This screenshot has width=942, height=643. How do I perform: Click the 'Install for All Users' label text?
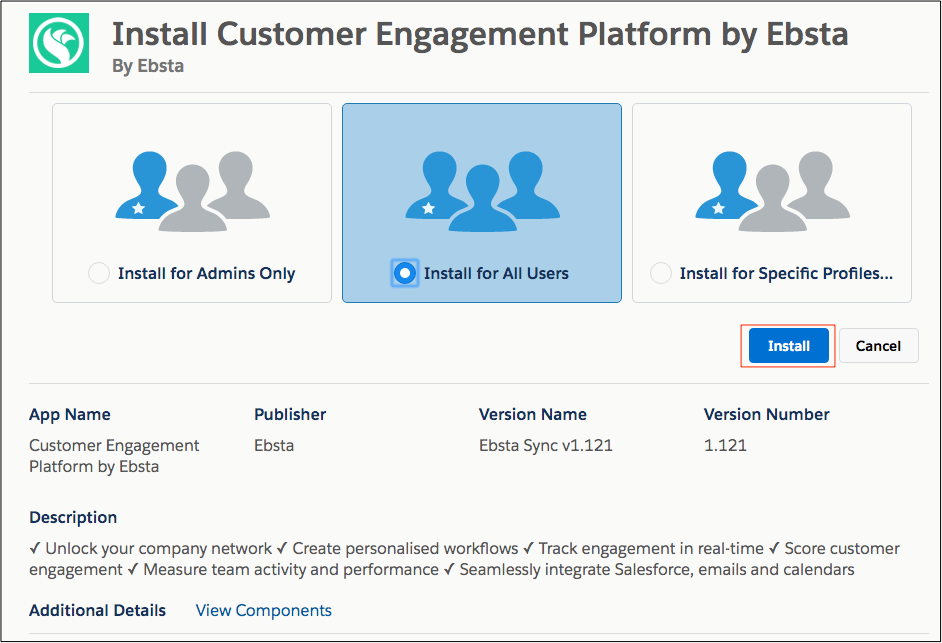coord(496,273)
